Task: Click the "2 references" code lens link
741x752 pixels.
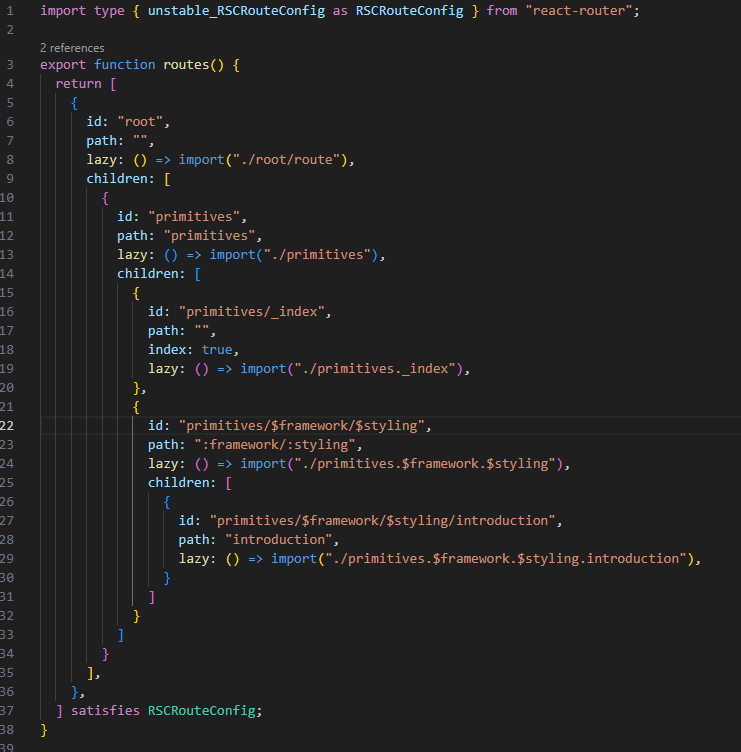Action: point(72,48)
